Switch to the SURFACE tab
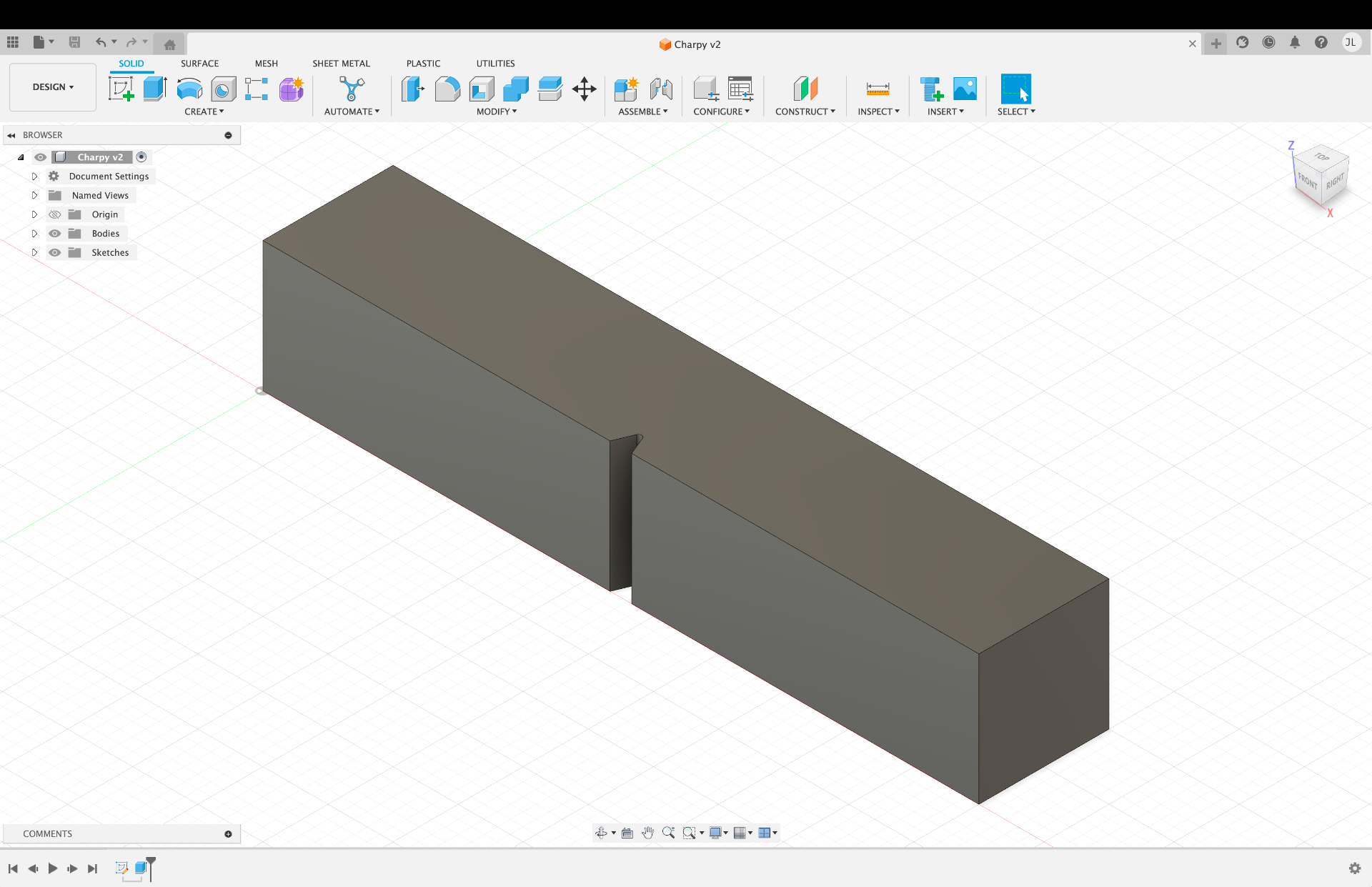 click(199, 64)
